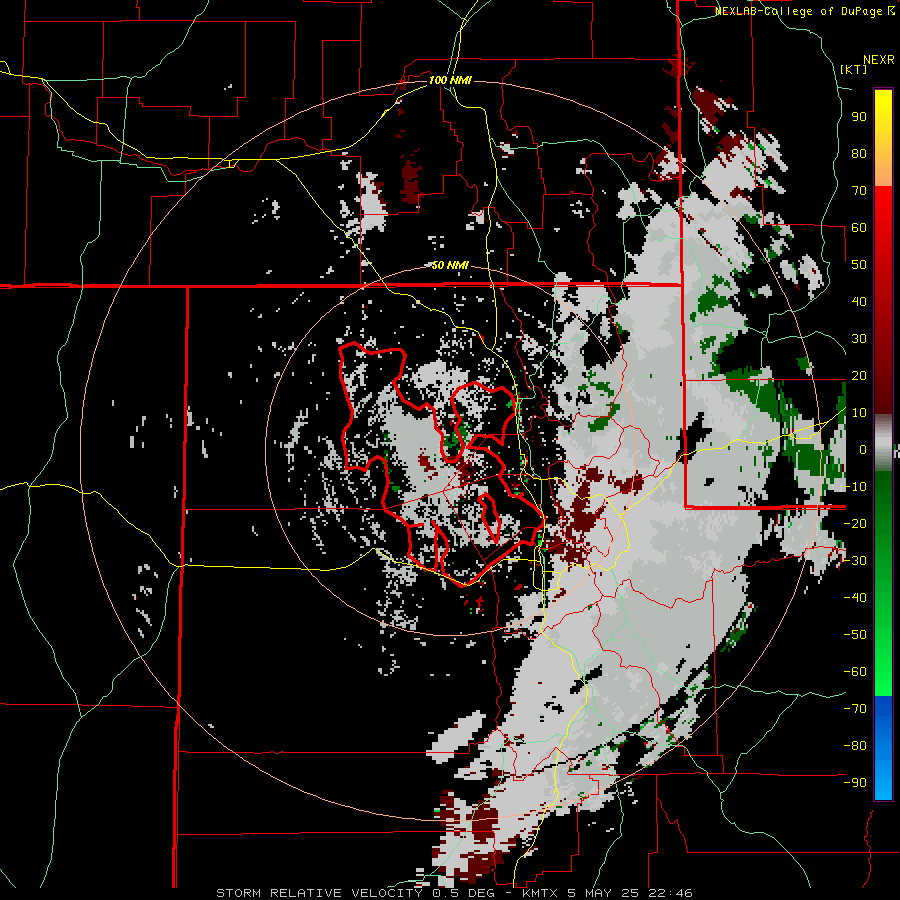Click the -70 knot scale label
The image size is (900, 900).
pyautogui.click(x=855, y=708)
